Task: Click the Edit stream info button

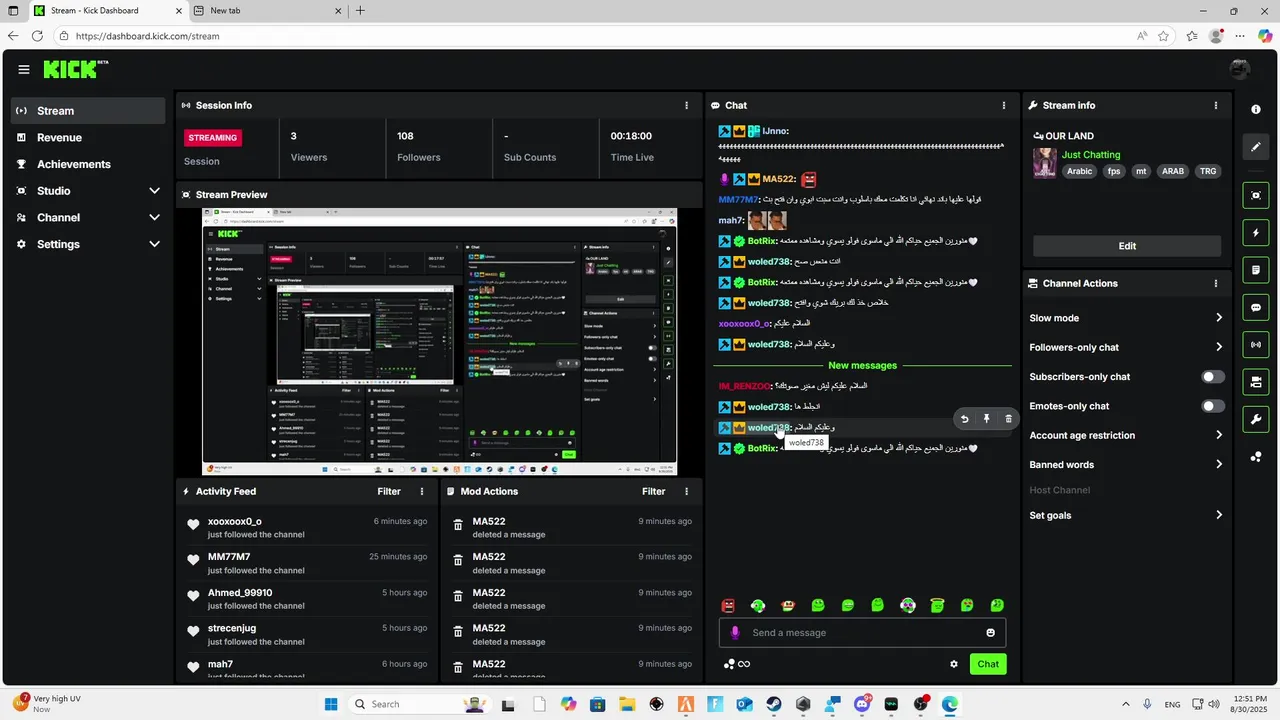Action: (1127, 246)
